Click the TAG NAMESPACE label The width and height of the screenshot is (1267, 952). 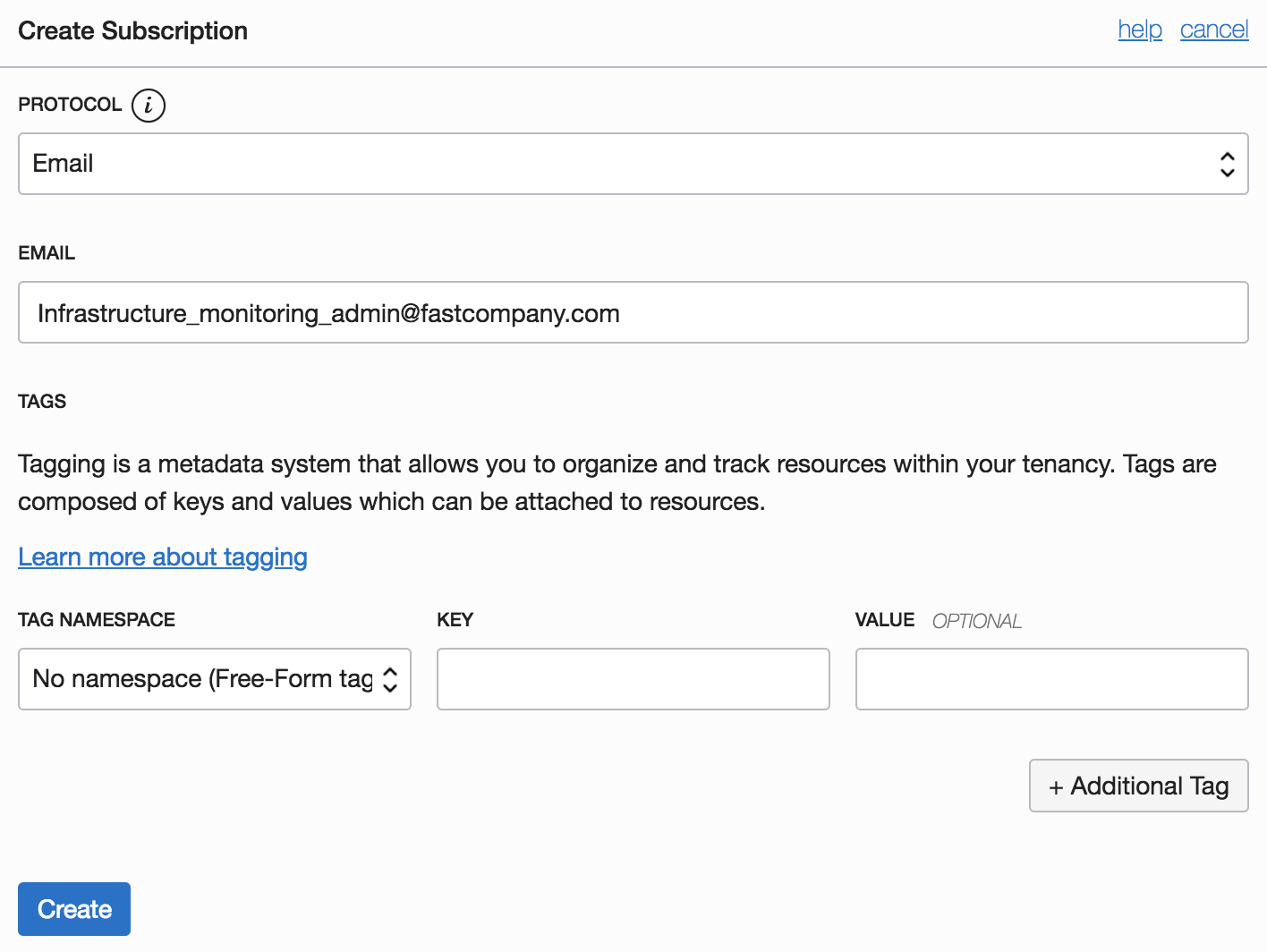click(x=97, y=620)
